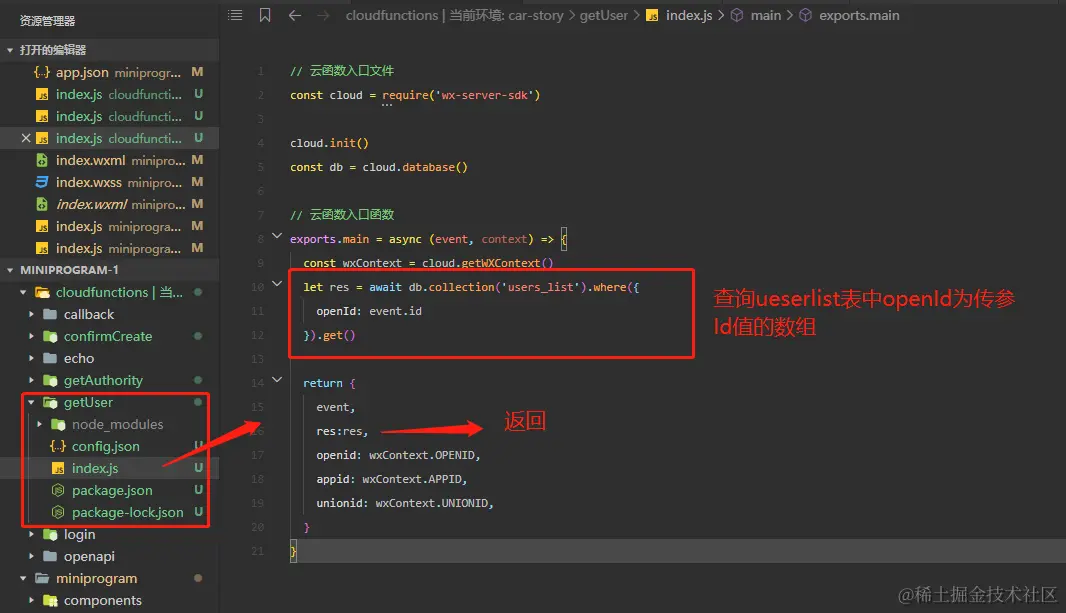Click the bookmark icon in the editor toolbar
The width and height of the screenshot is (1066, 613).
click(x=264, y=15)
